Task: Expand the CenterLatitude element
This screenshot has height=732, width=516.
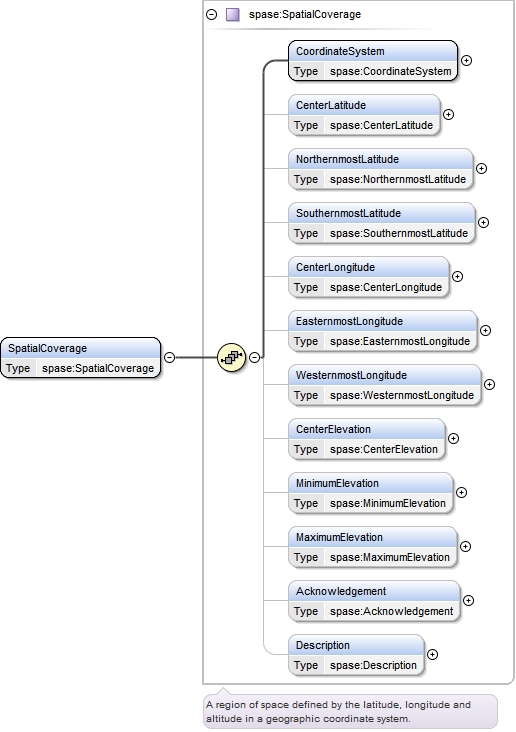Action: [448, 114]
